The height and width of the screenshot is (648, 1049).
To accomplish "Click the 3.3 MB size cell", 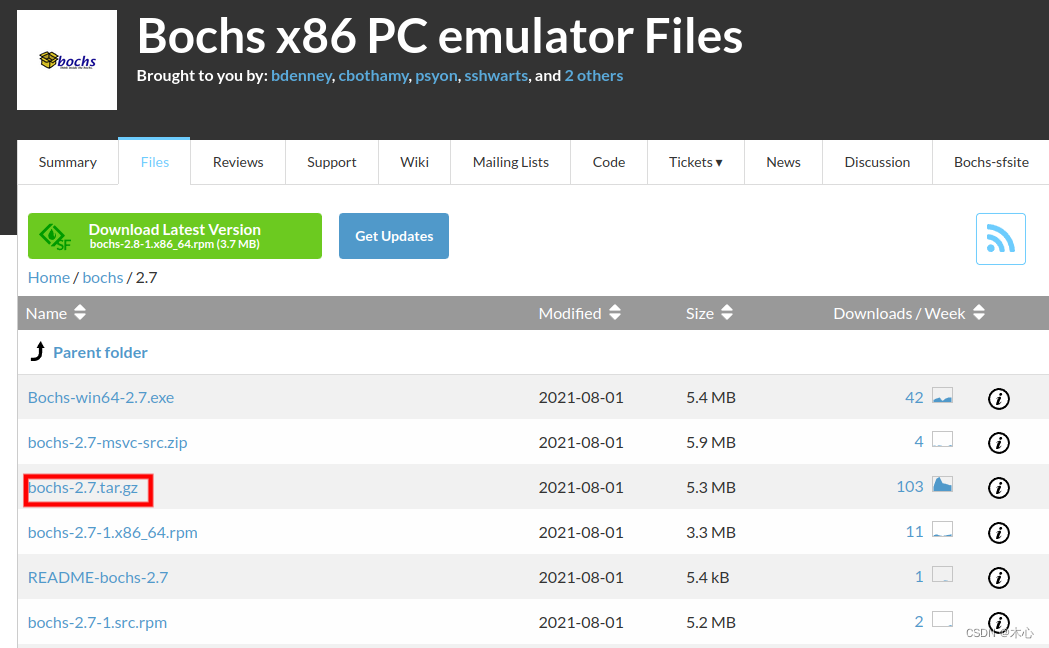I will click(x=710, y=532).
